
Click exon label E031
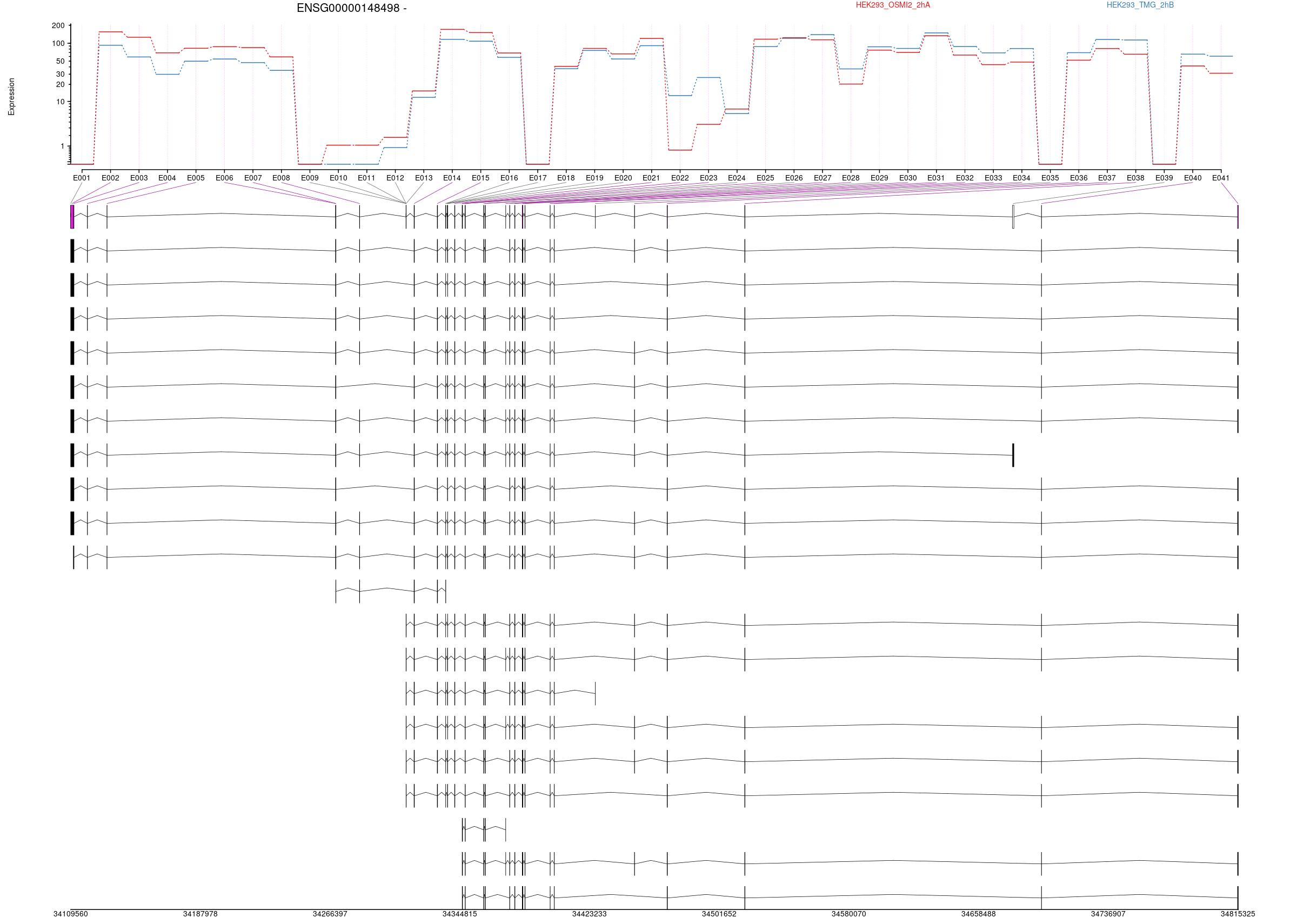click(936, 178)
